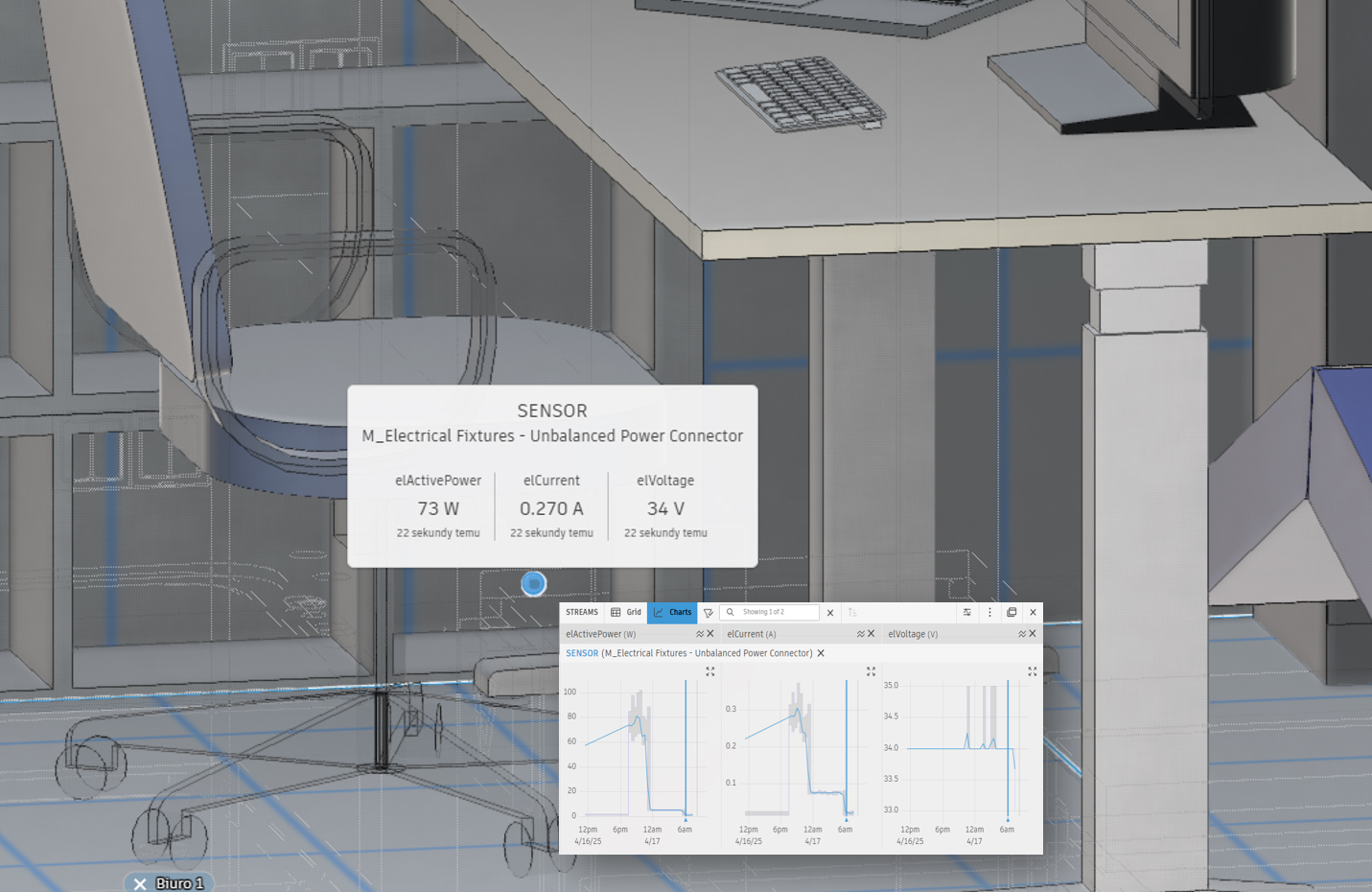Select the Charts view tab
The image size is (1372, 892).
pos(672,612)
